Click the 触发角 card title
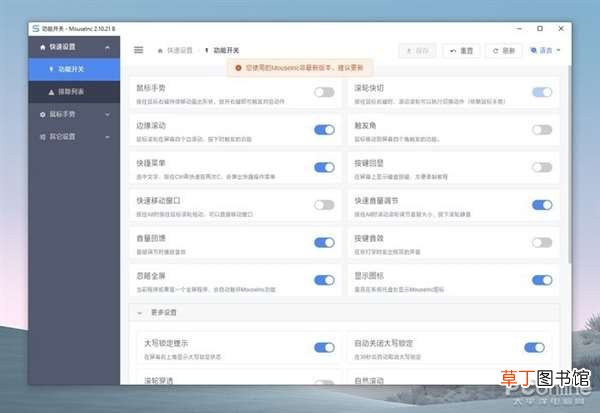Screen dimensions: 600x413 click(x=365, y=126)
